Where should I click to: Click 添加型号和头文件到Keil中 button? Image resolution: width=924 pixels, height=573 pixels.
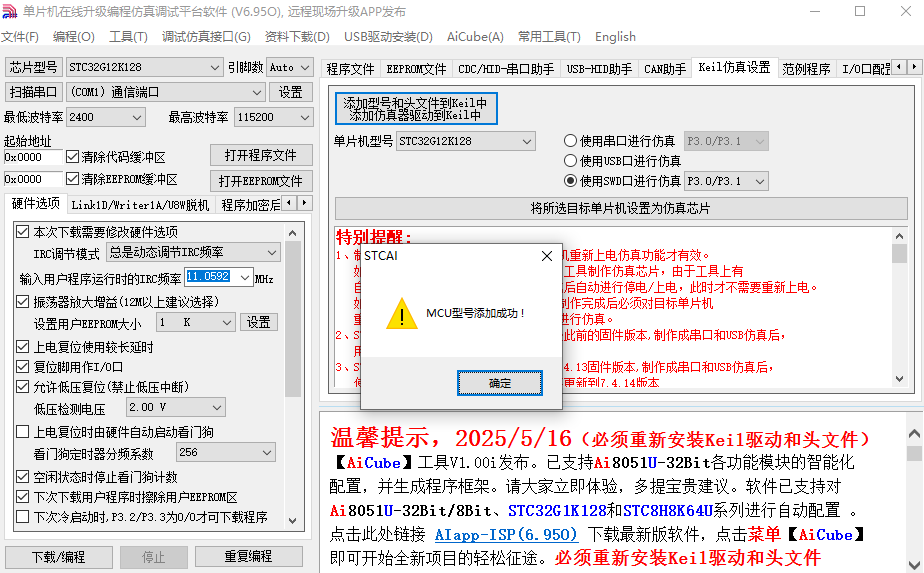coord(416,108)
